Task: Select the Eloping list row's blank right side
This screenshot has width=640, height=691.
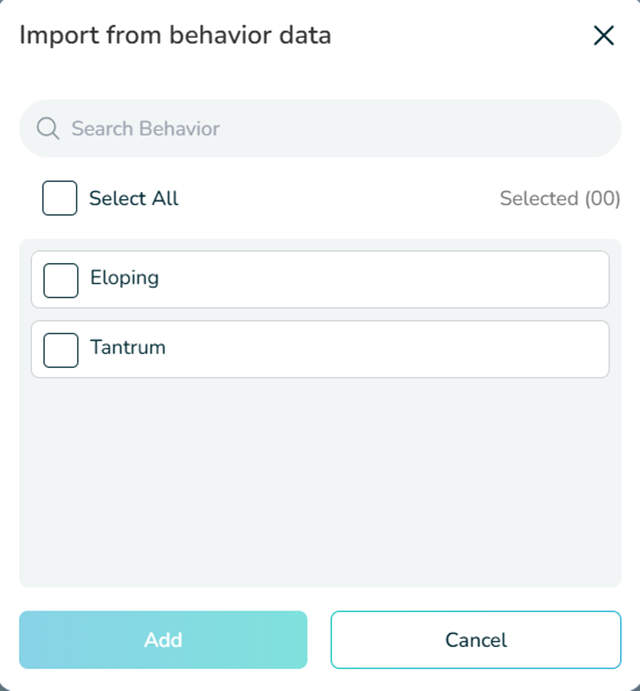Action: (450, 280)
